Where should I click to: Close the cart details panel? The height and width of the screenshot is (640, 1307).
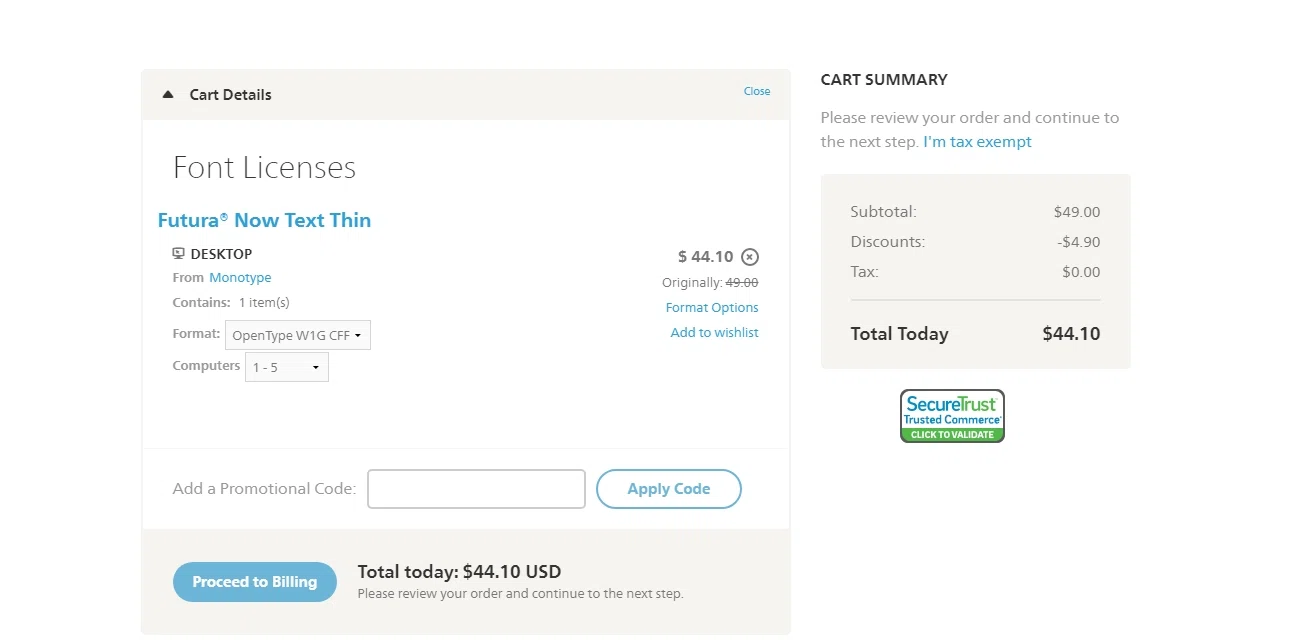[x=757, y=91]
